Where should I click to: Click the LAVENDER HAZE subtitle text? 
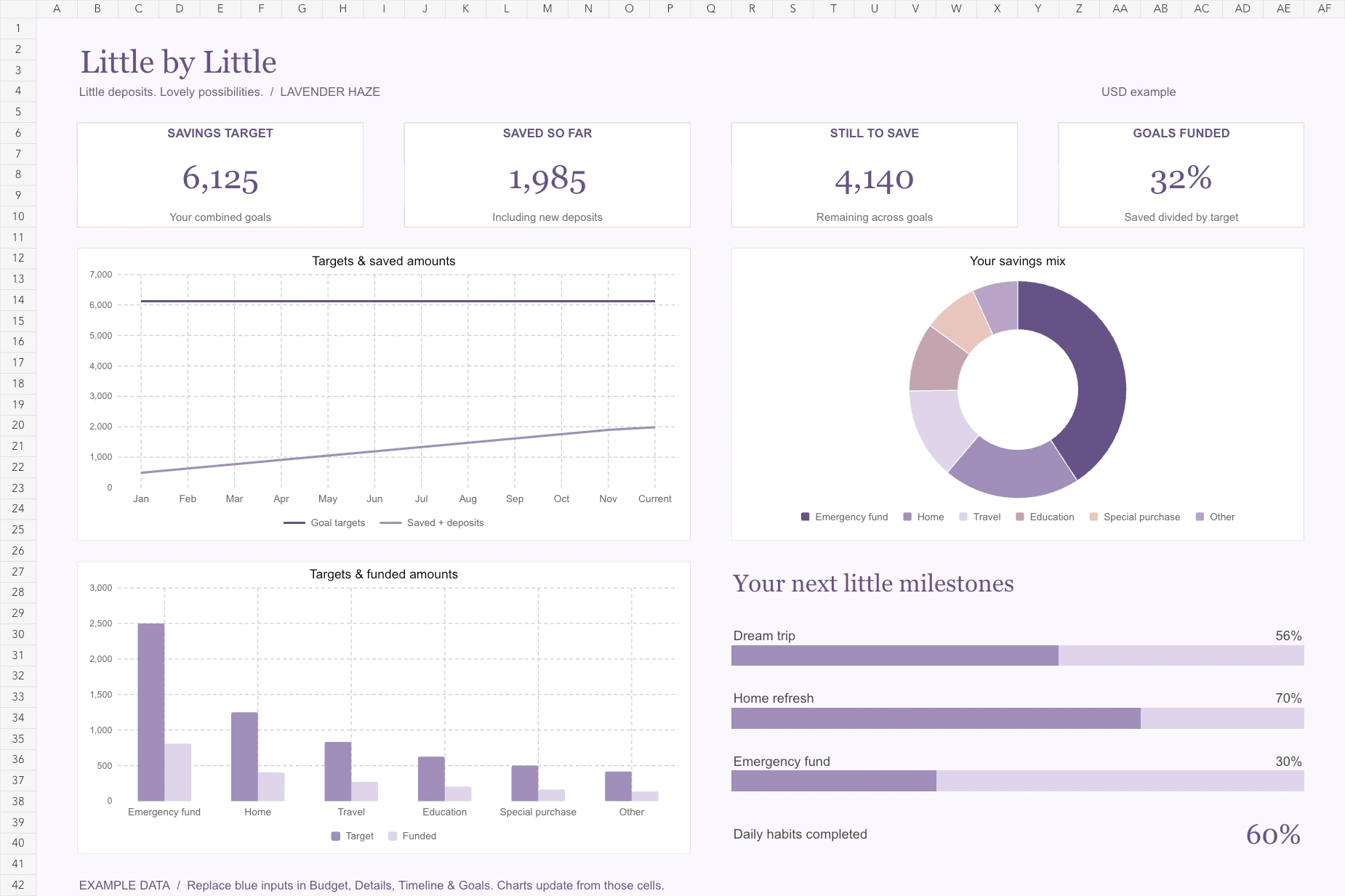click(330, 92)
